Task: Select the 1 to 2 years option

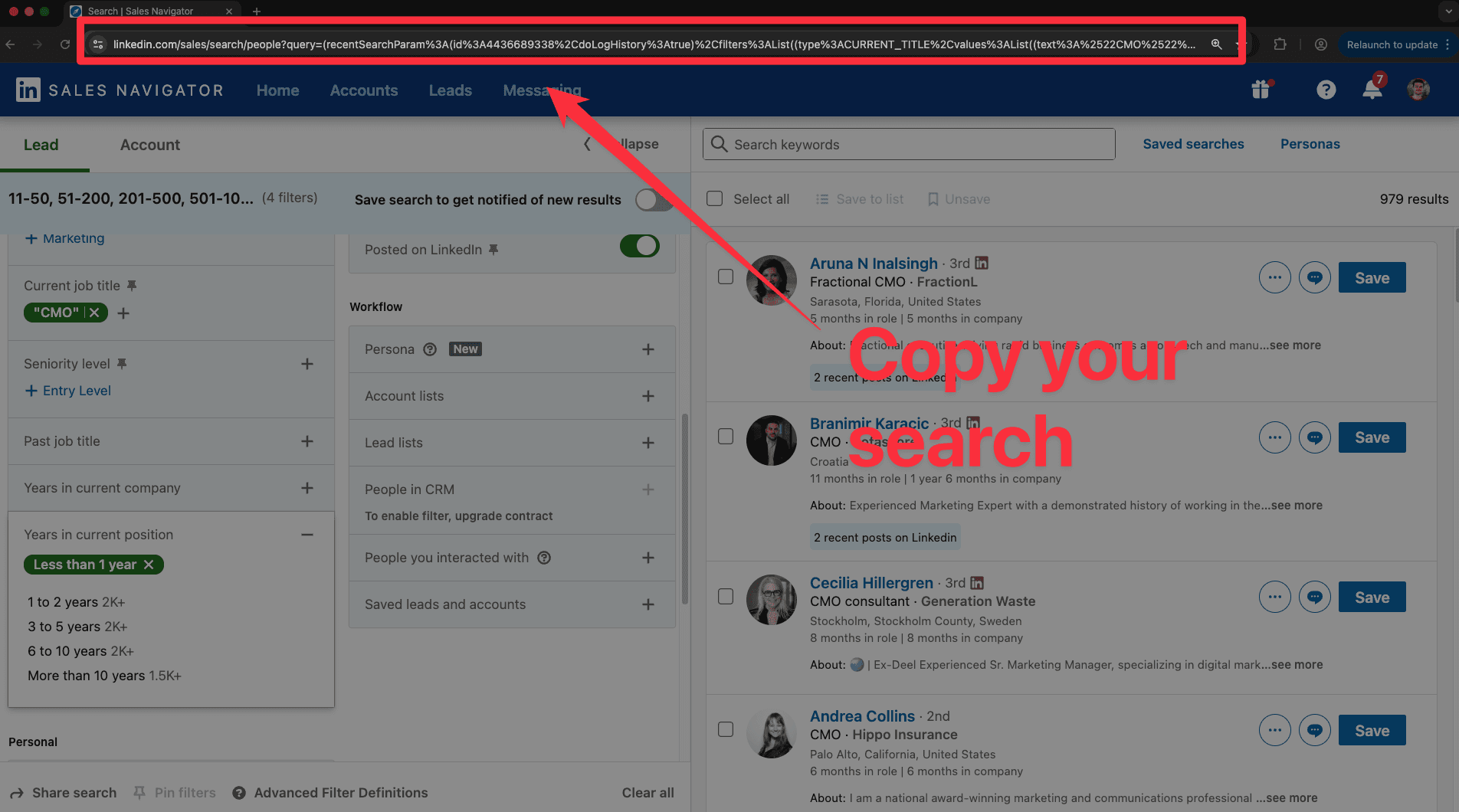Action: pos(76,602)
